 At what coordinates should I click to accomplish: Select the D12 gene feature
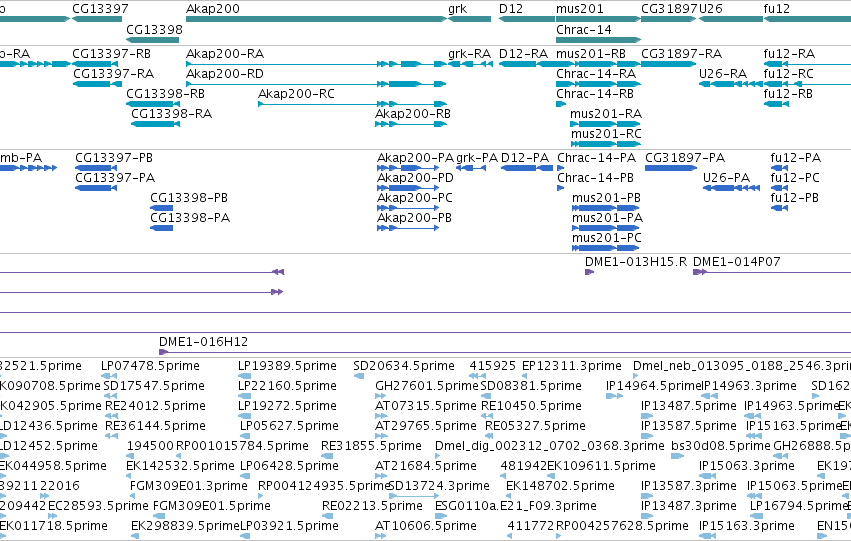tap(526, 19)
